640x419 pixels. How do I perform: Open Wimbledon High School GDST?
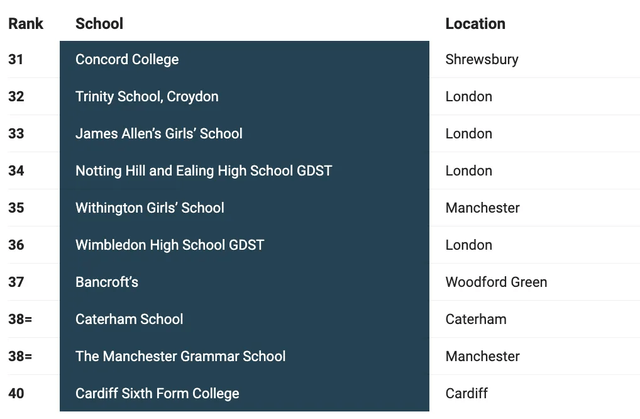click(x=170, y=245)
